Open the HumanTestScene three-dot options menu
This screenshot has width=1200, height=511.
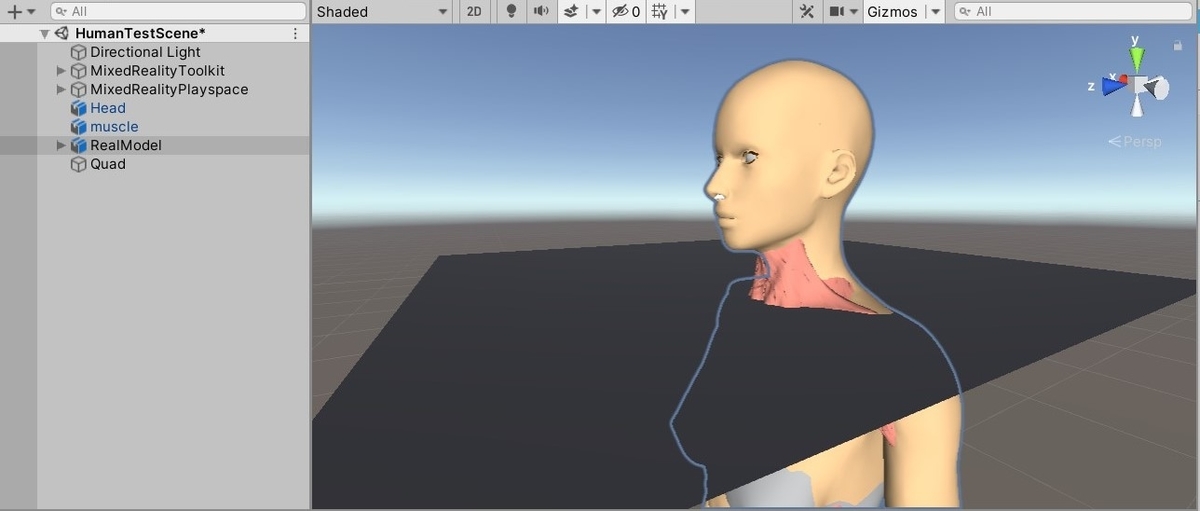[x=295, y=33]
